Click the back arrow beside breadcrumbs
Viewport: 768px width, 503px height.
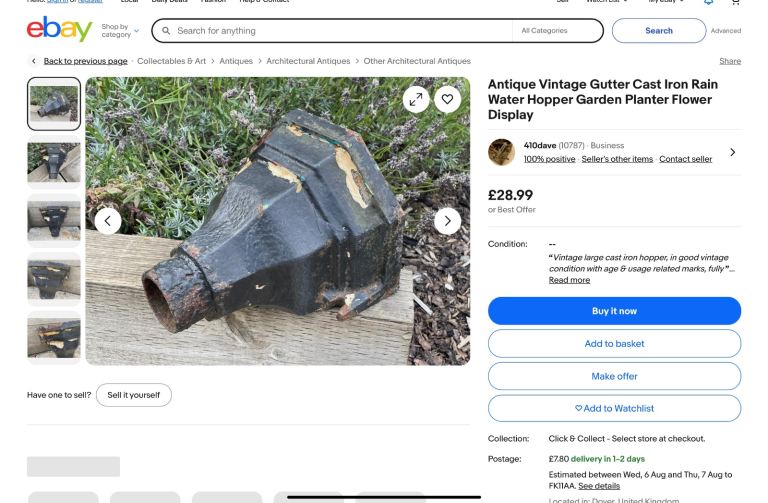[34, 61]
